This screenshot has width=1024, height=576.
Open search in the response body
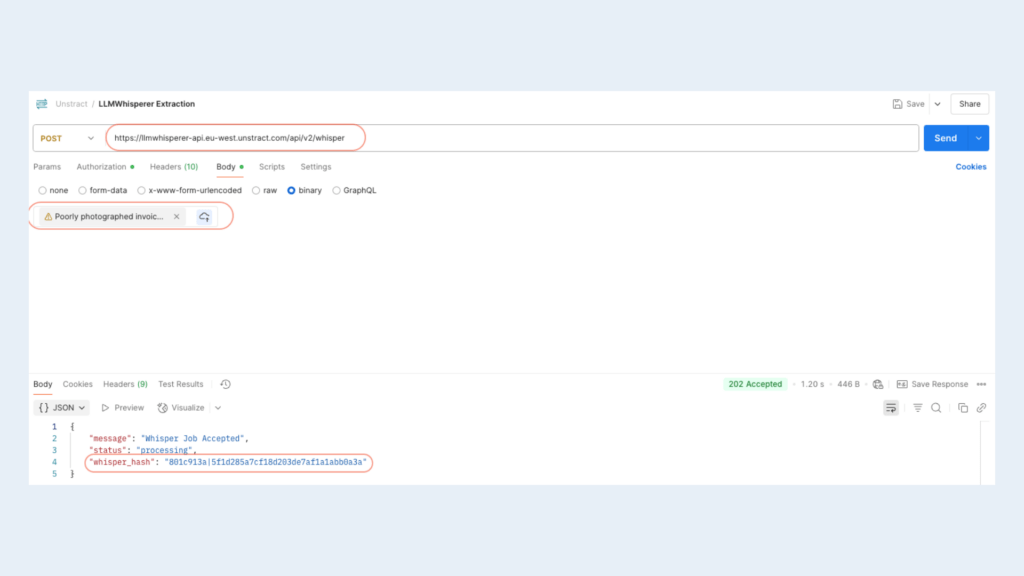click(936, 408)
